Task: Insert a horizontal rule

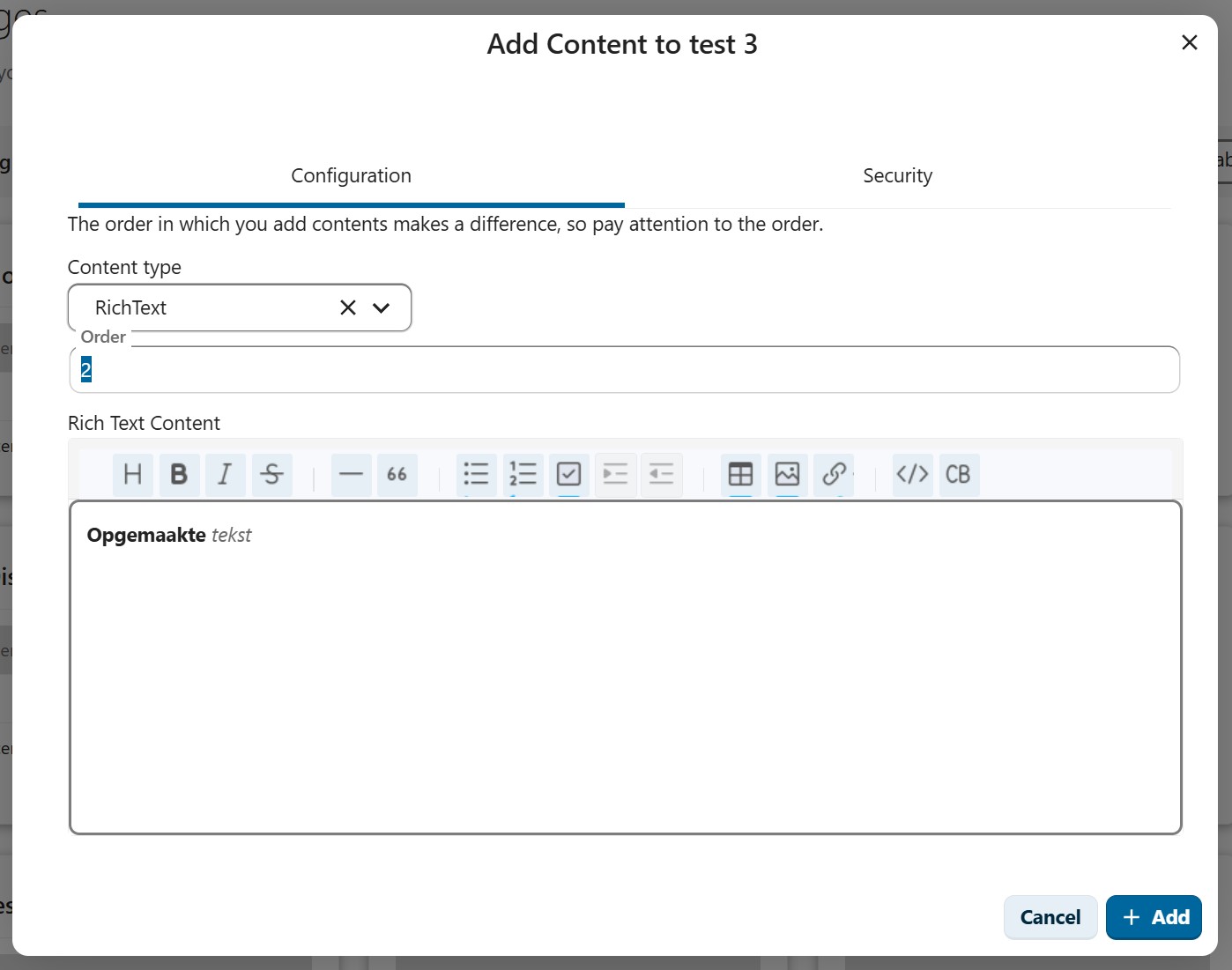Action: point(351,475)
